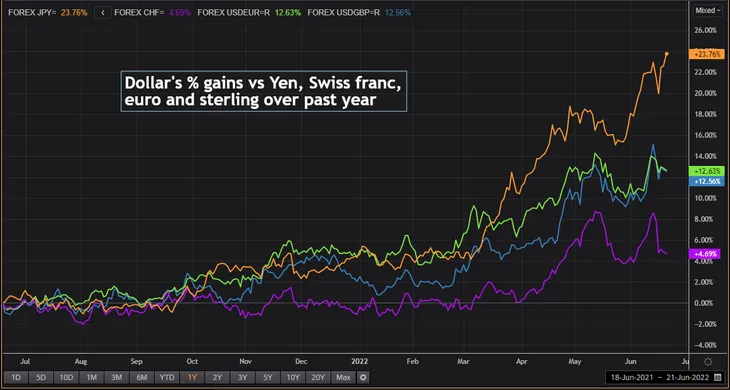Open chart settings gear beside Max button
Viewport: 730px width, 390px height.
coord(364,377)
